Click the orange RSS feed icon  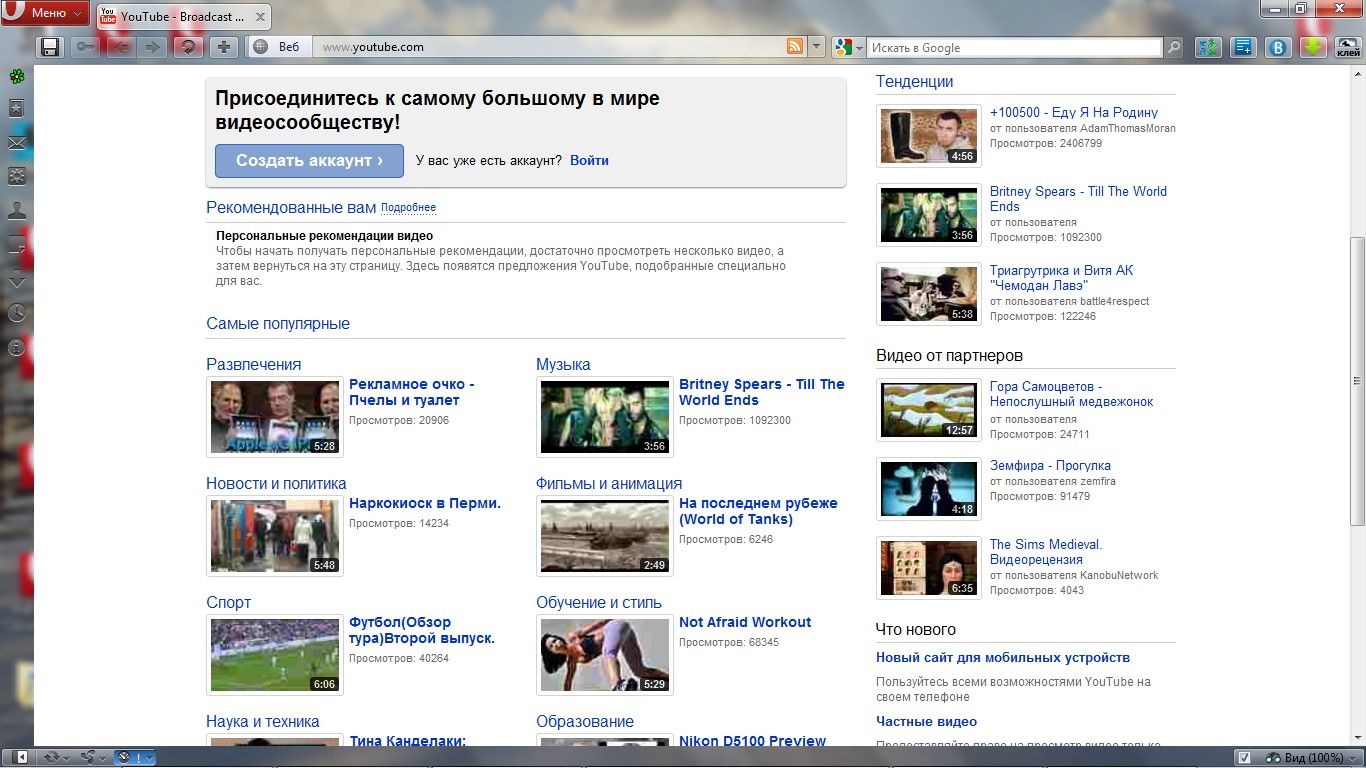(x=795, y=47)
